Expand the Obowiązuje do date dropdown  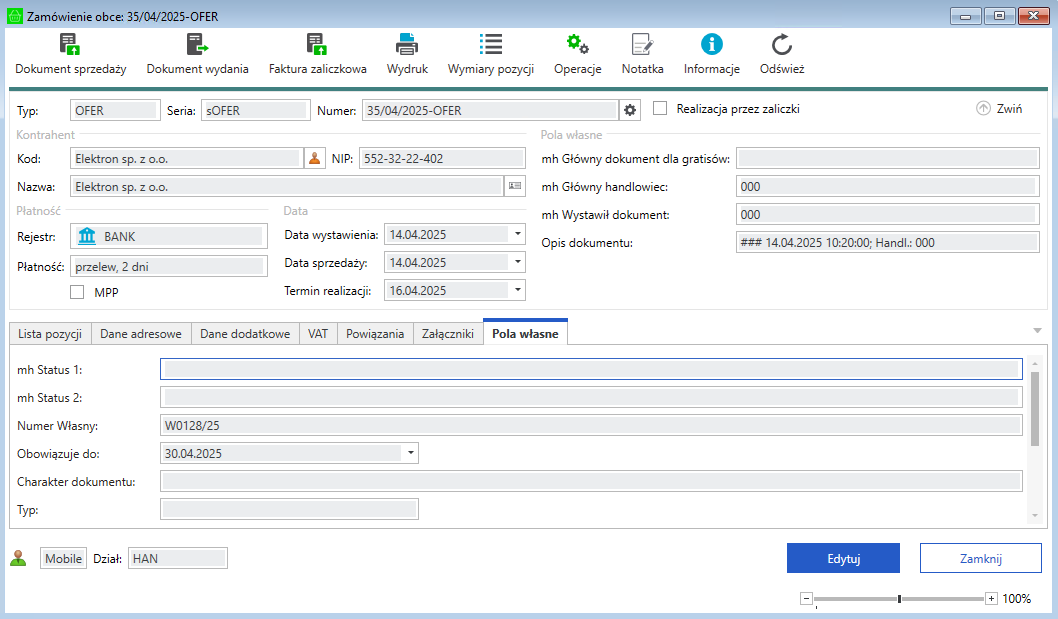[x=410, y=453]
